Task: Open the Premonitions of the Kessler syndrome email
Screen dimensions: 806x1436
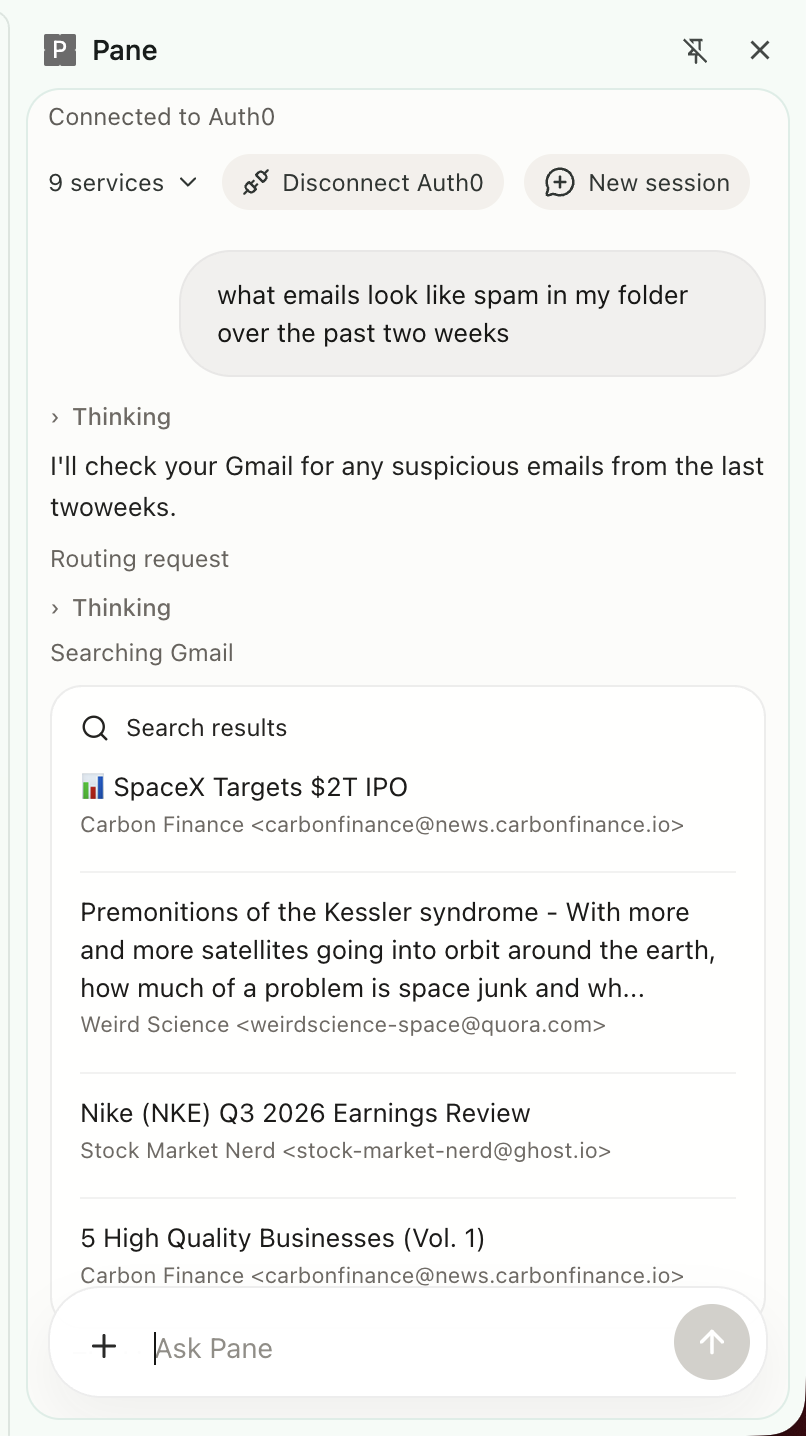Action: tap(397, 950)
